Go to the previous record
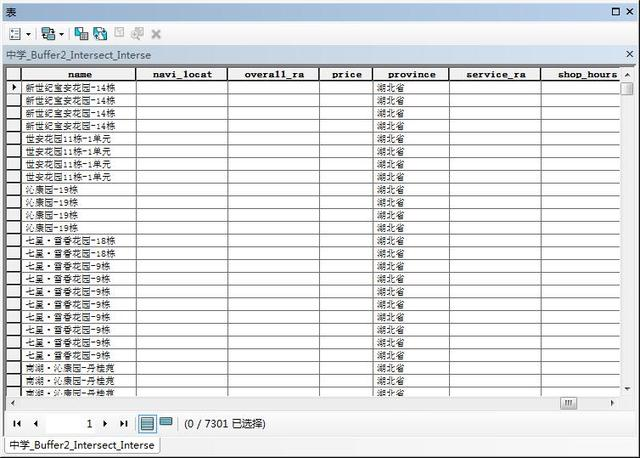Viewport: 640px width, 458px height. tap(36, 424)
